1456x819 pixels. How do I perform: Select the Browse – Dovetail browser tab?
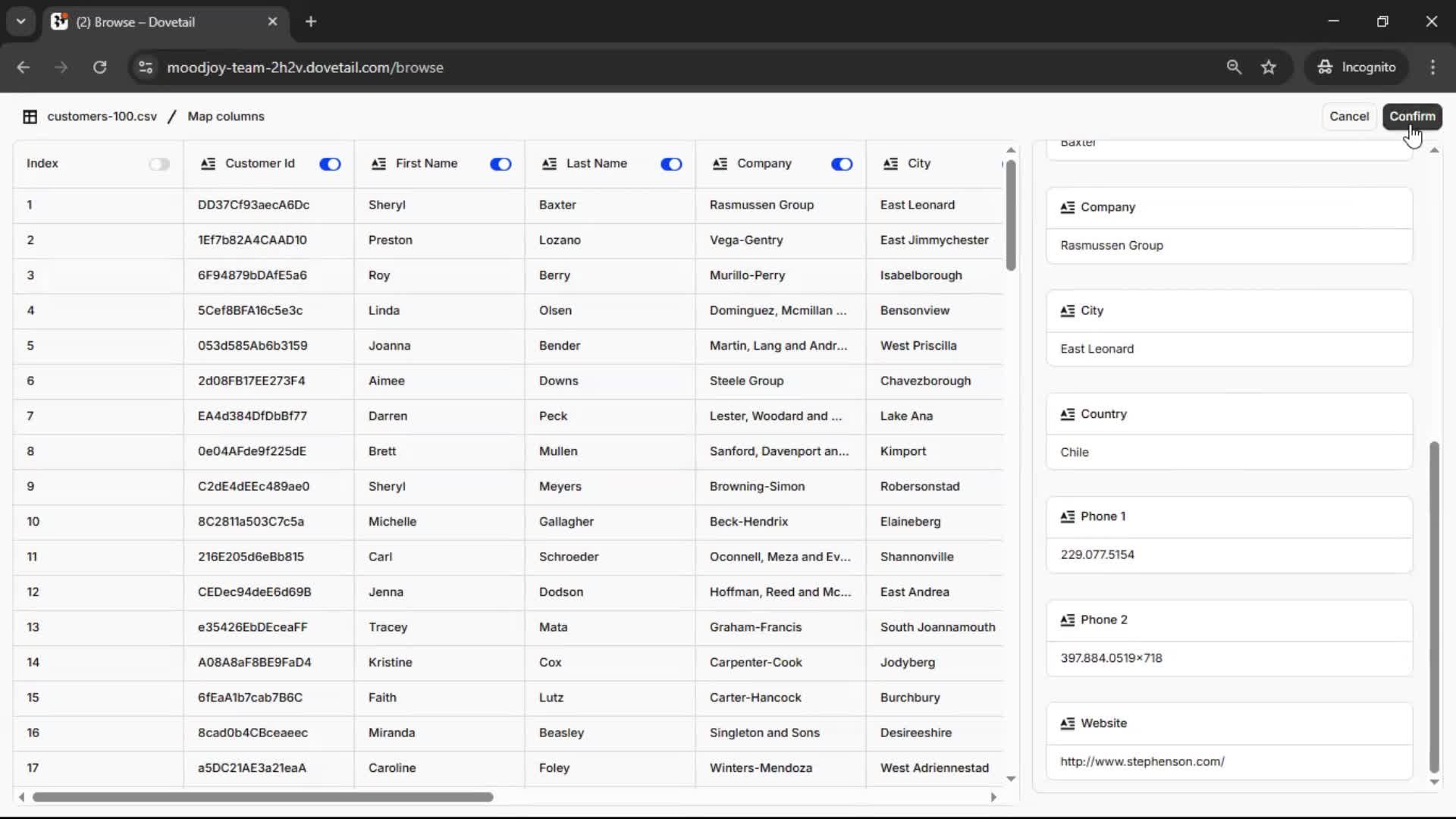pos(136,22)
